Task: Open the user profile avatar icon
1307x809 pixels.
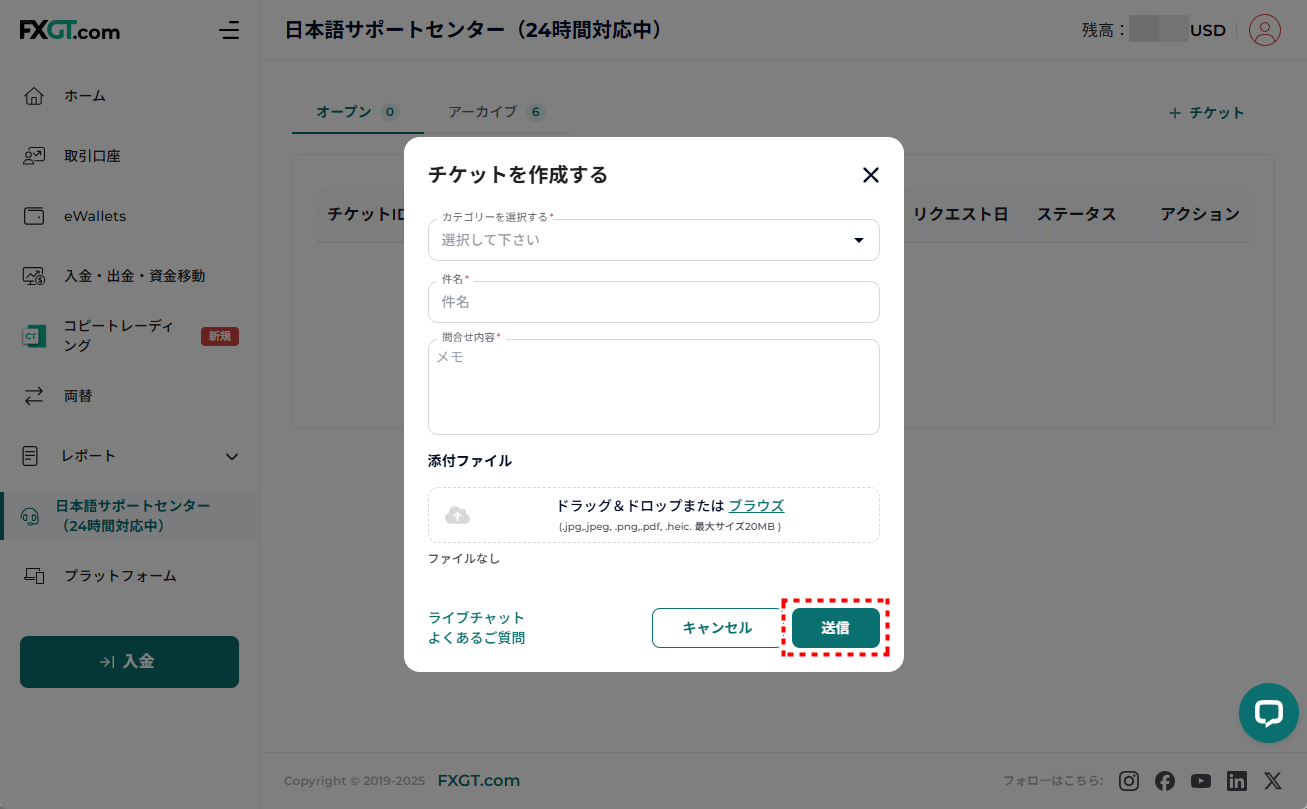Action: click(x=1264, y=30)
